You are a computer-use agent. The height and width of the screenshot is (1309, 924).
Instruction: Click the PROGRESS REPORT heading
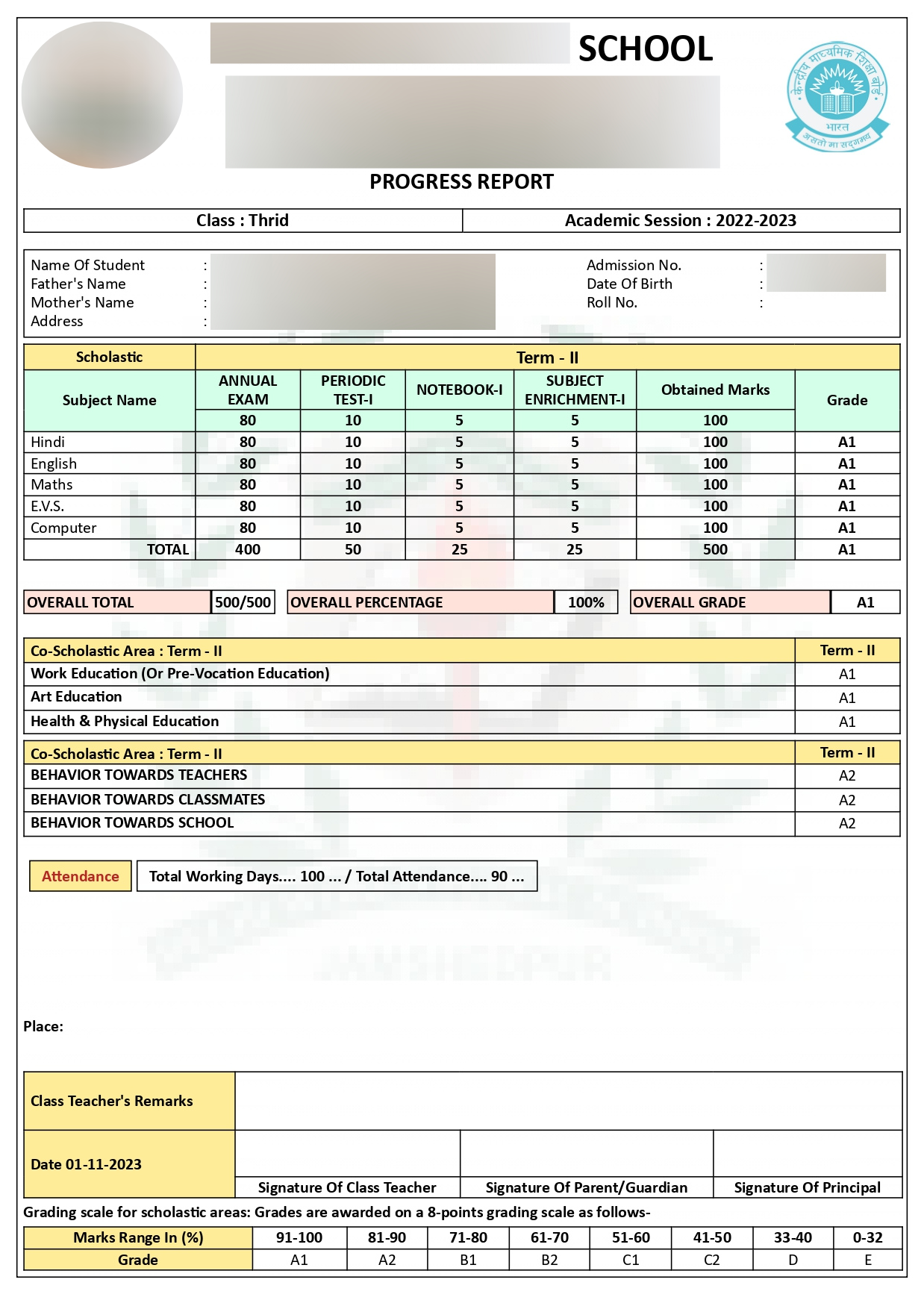pos(461,182)
